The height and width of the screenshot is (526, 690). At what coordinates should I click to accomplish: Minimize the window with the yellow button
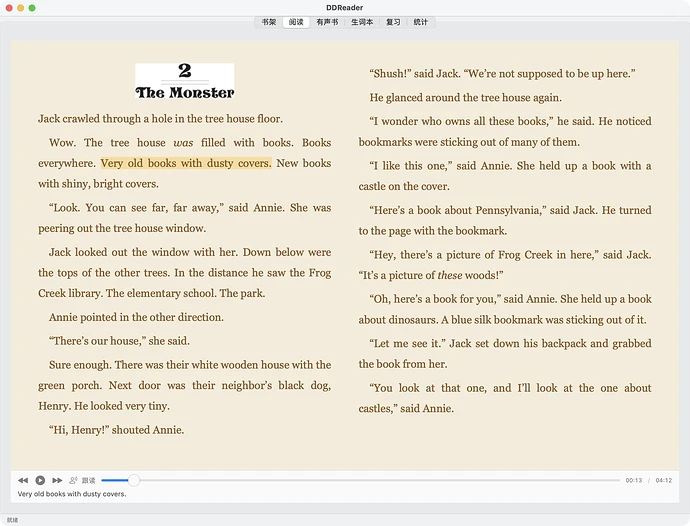tap(20, 8)
